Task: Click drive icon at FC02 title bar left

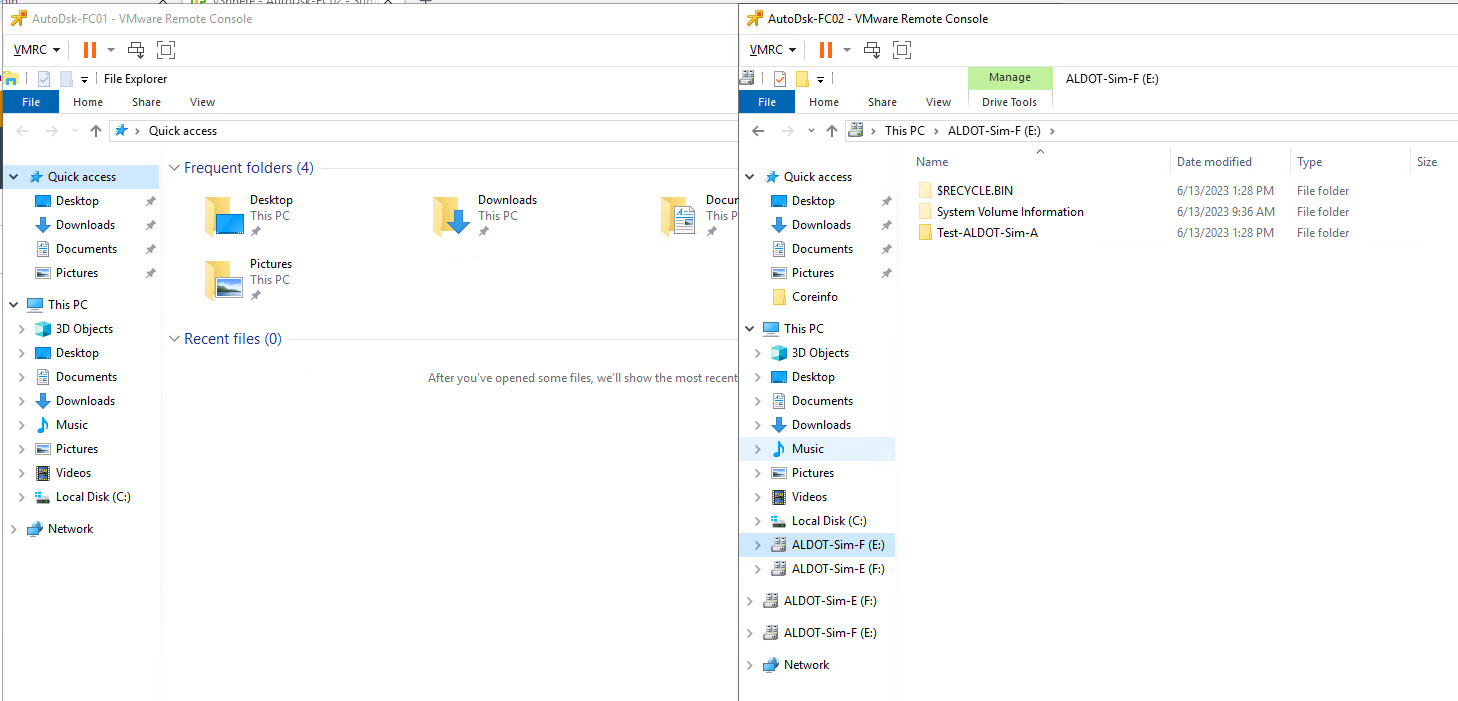Action: click(x=747, y=78)
